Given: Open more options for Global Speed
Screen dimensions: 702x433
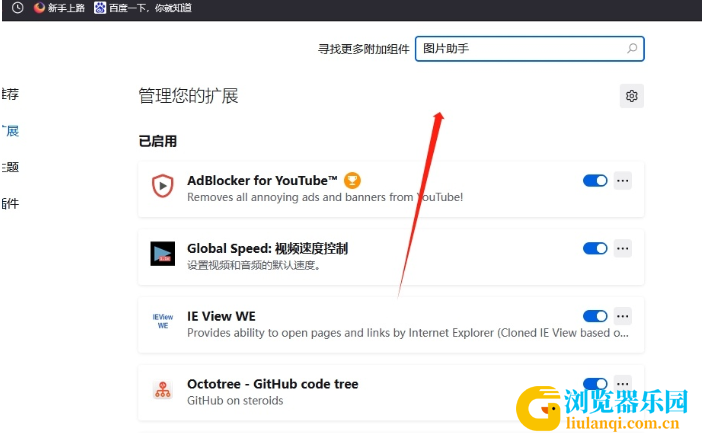Looking at the screenshot, I should click(623, 248).
